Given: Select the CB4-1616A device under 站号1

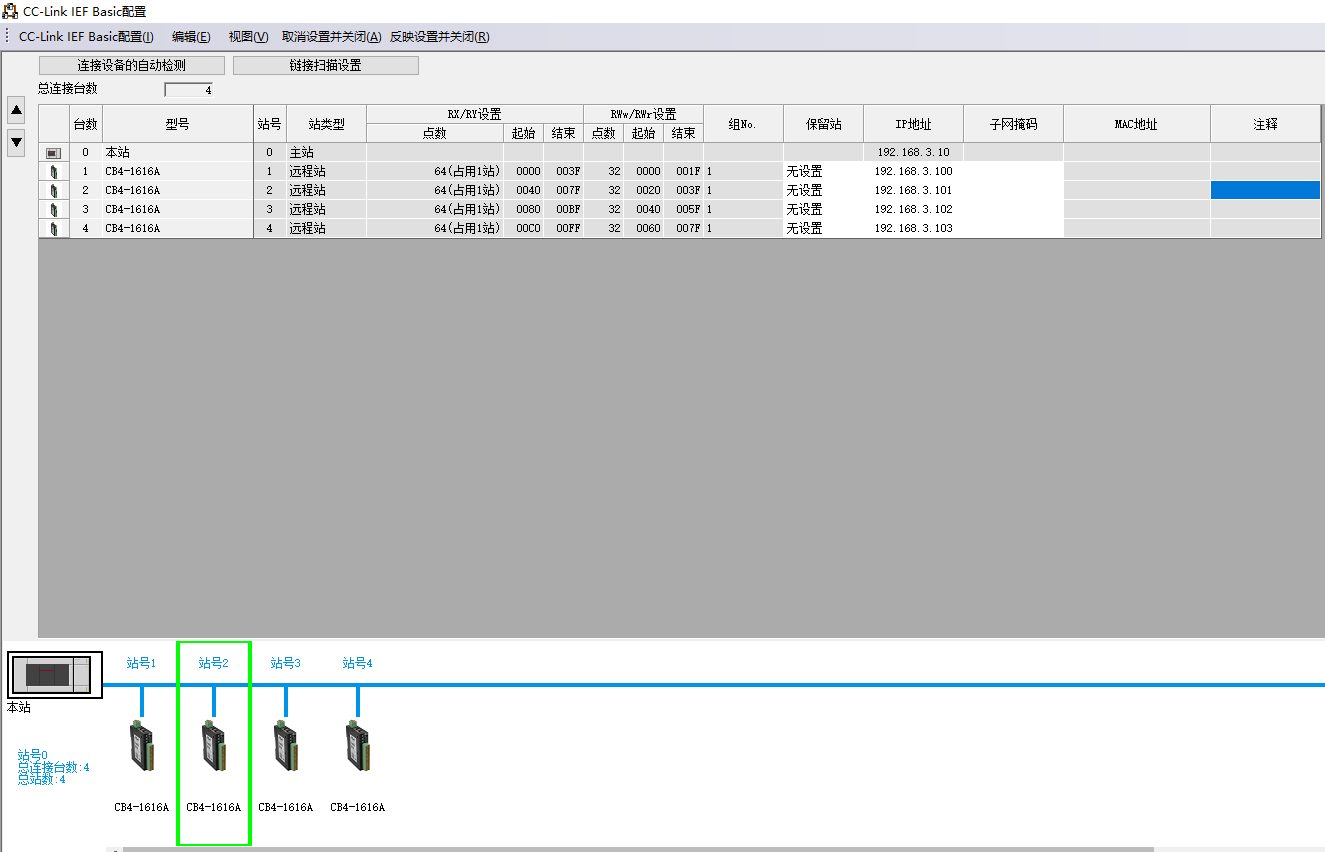Looking at the screenshot, I should pos(141,746).
